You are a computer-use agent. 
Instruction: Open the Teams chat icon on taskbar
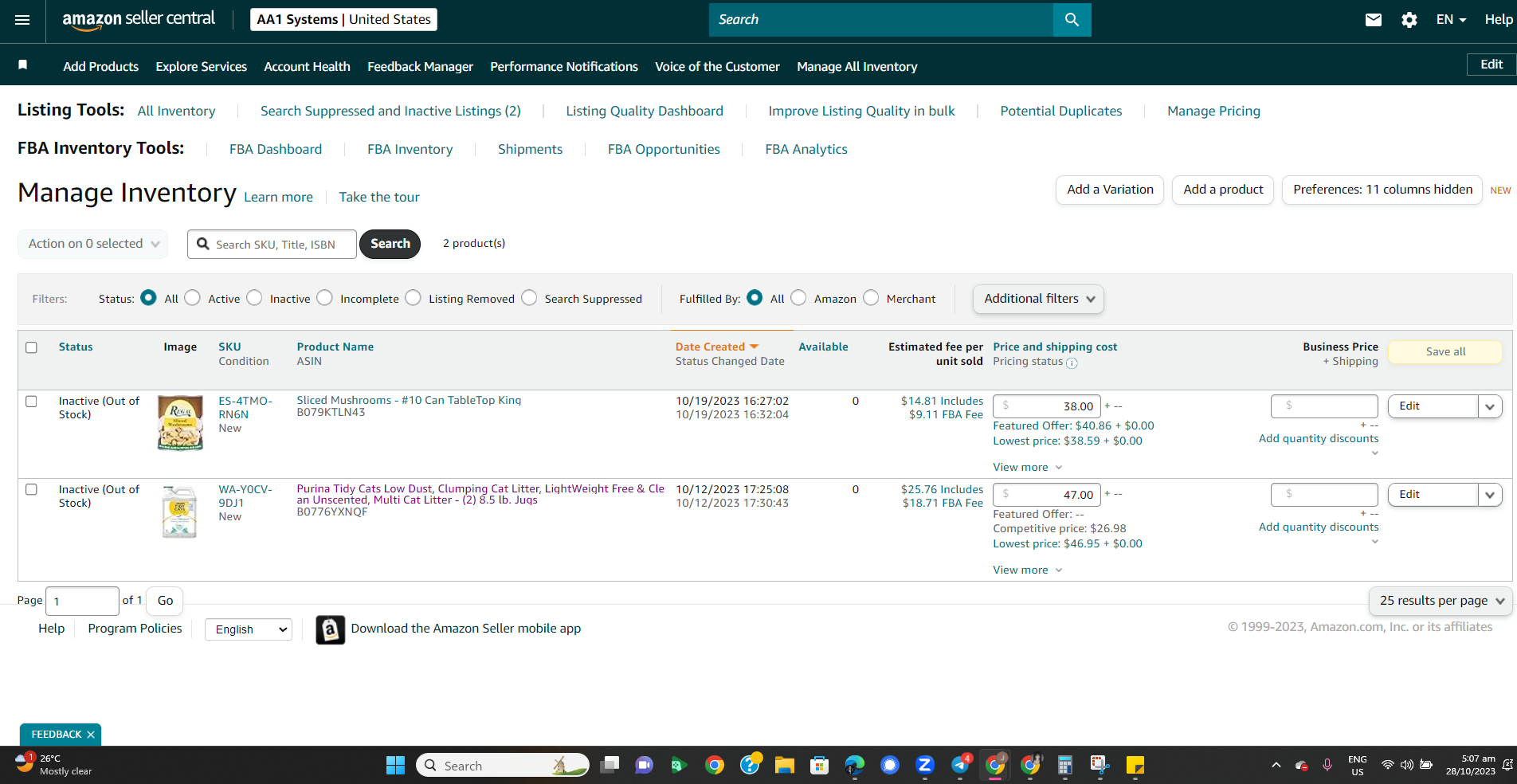(644, 766)
